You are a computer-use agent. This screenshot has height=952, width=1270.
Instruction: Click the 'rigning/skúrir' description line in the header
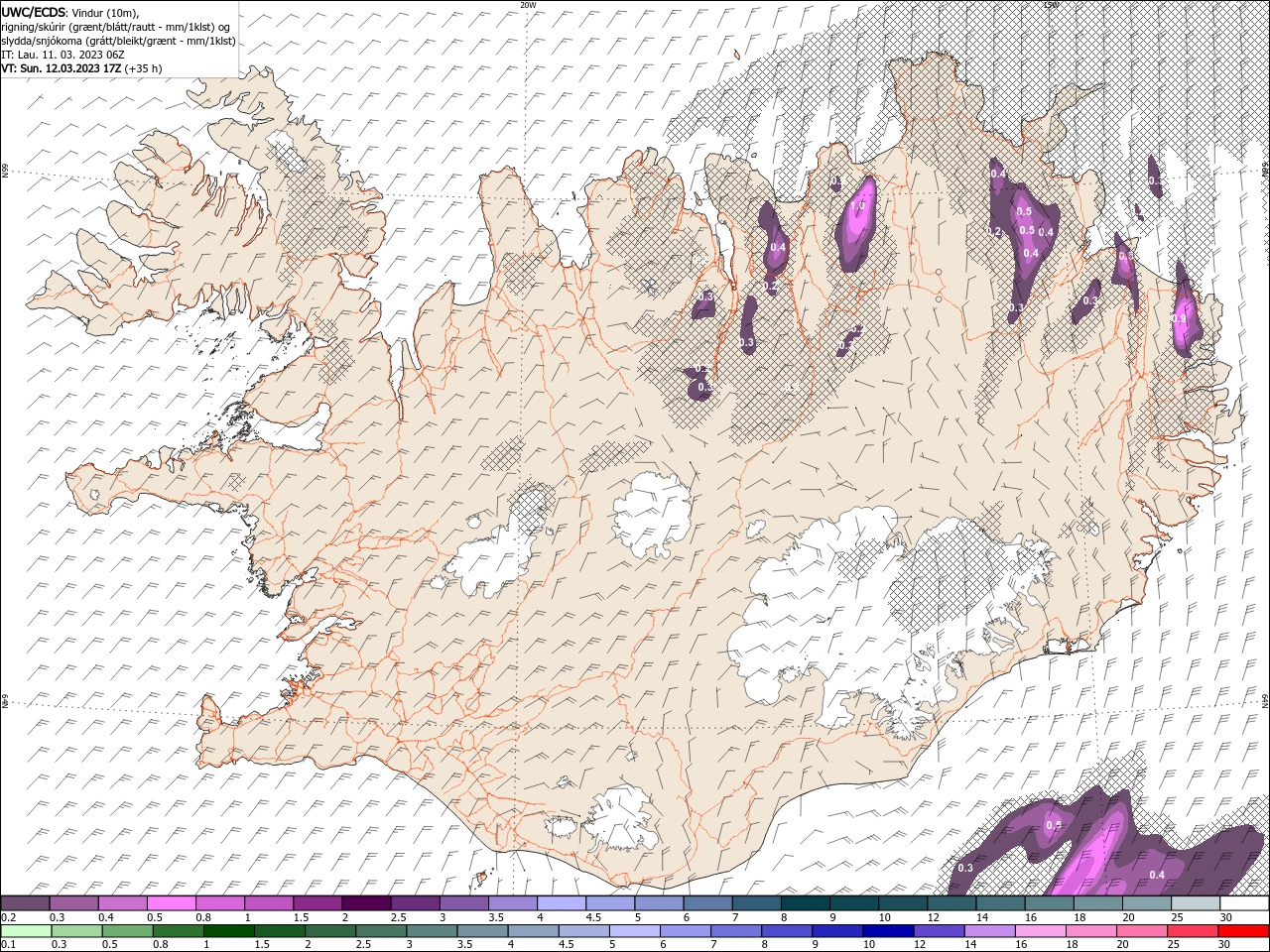point(116,26)
